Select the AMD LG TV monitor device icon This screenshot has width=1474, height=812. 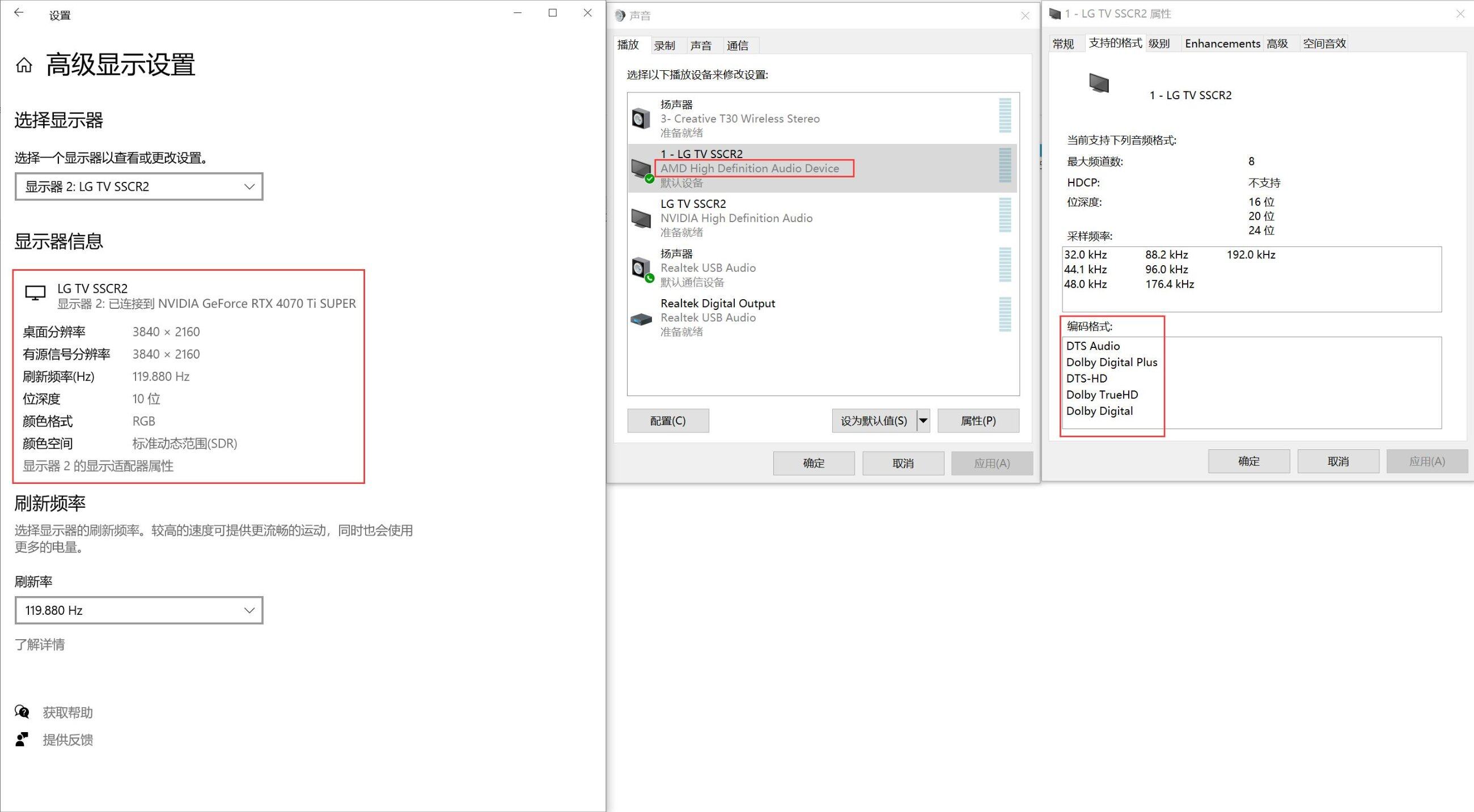641,169
